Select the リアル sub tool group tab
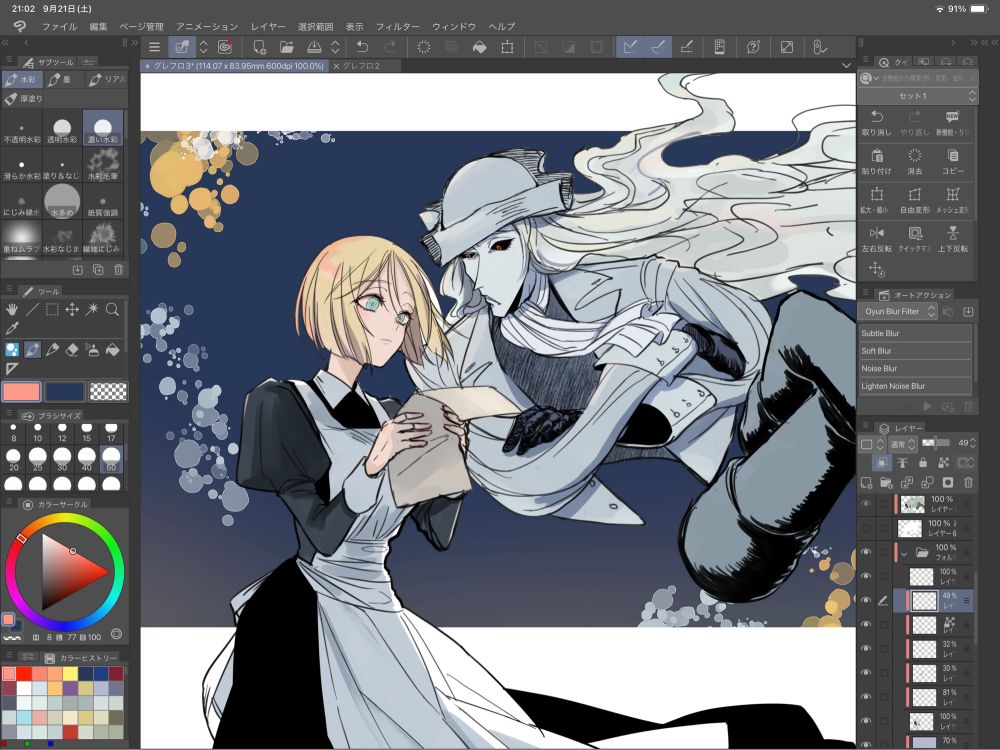 click(x=107, y=80)
